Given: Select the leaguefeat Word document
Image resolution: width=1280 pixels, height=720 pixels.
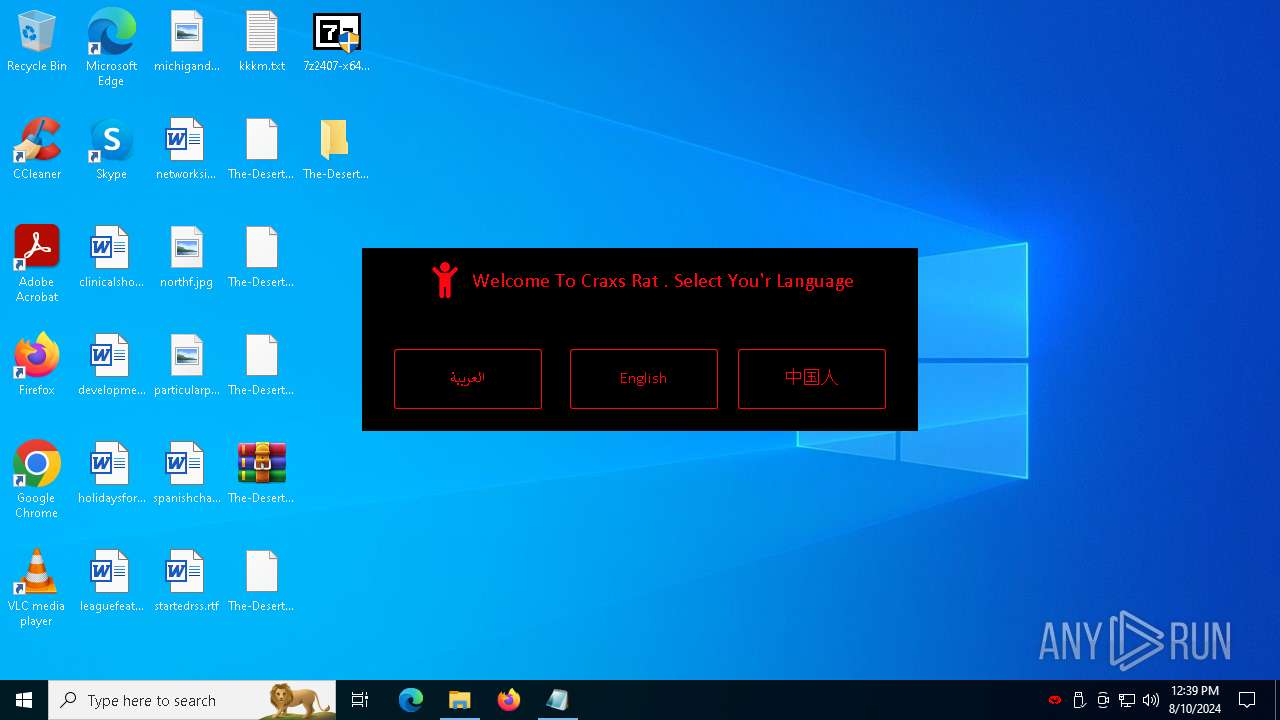Looking at the screenshot, I should 111,582.
